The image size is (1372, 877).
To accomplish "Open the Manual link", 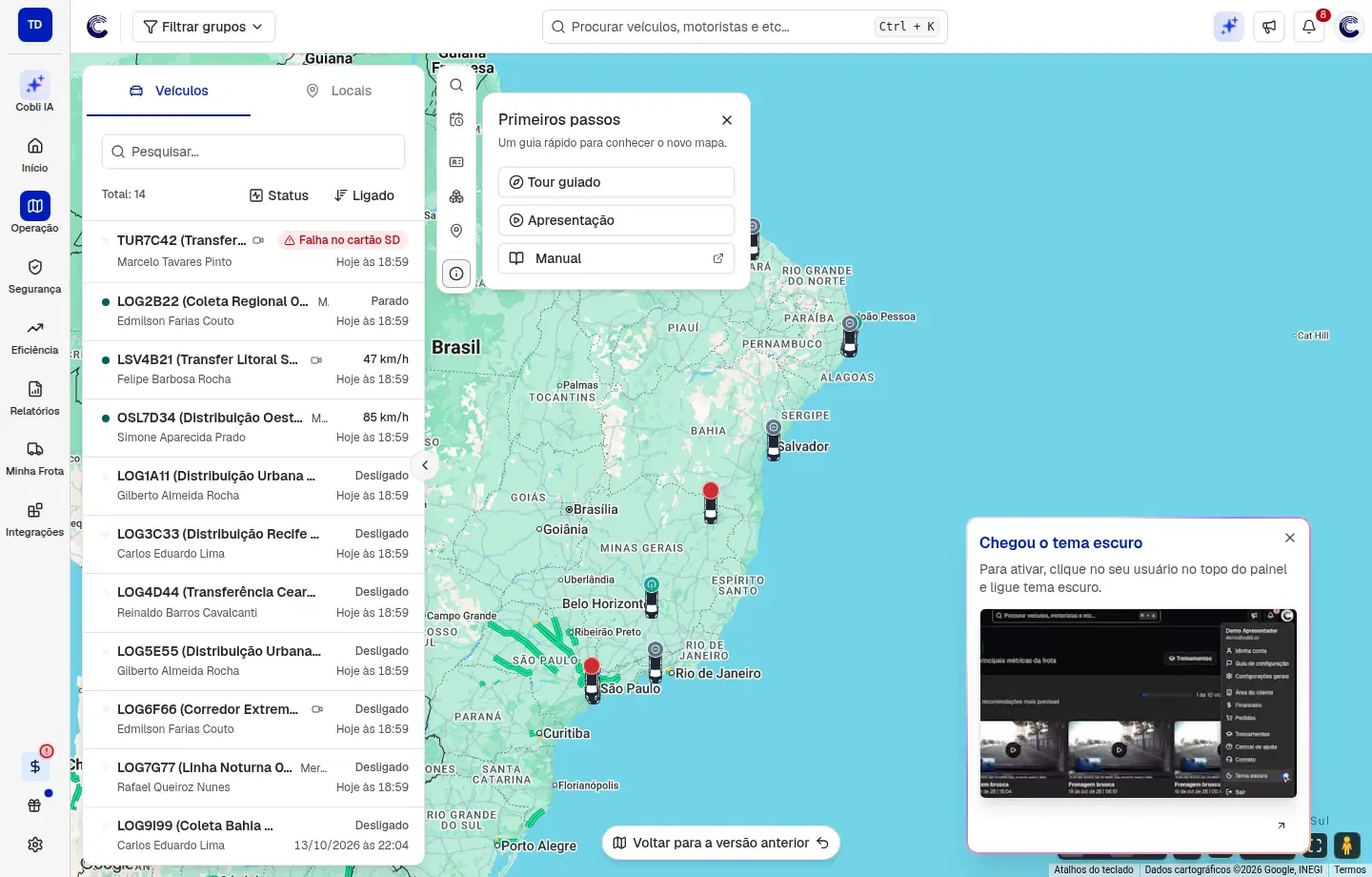I will (616, 258).
